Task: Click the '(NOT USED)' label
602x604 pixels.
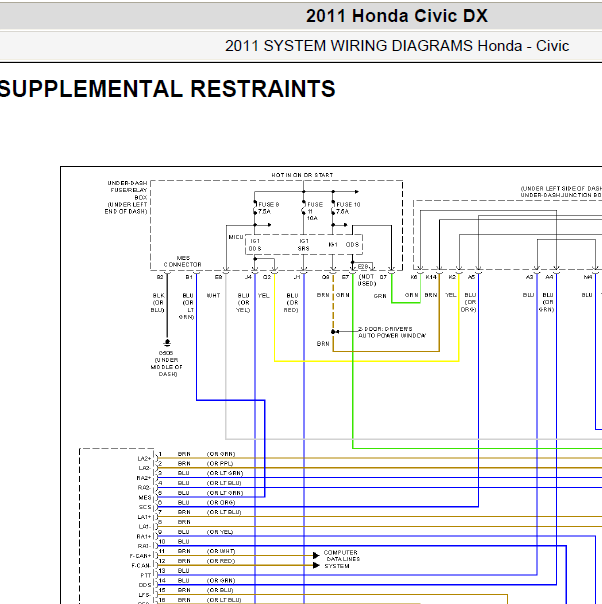Action: tap(366, 280)
